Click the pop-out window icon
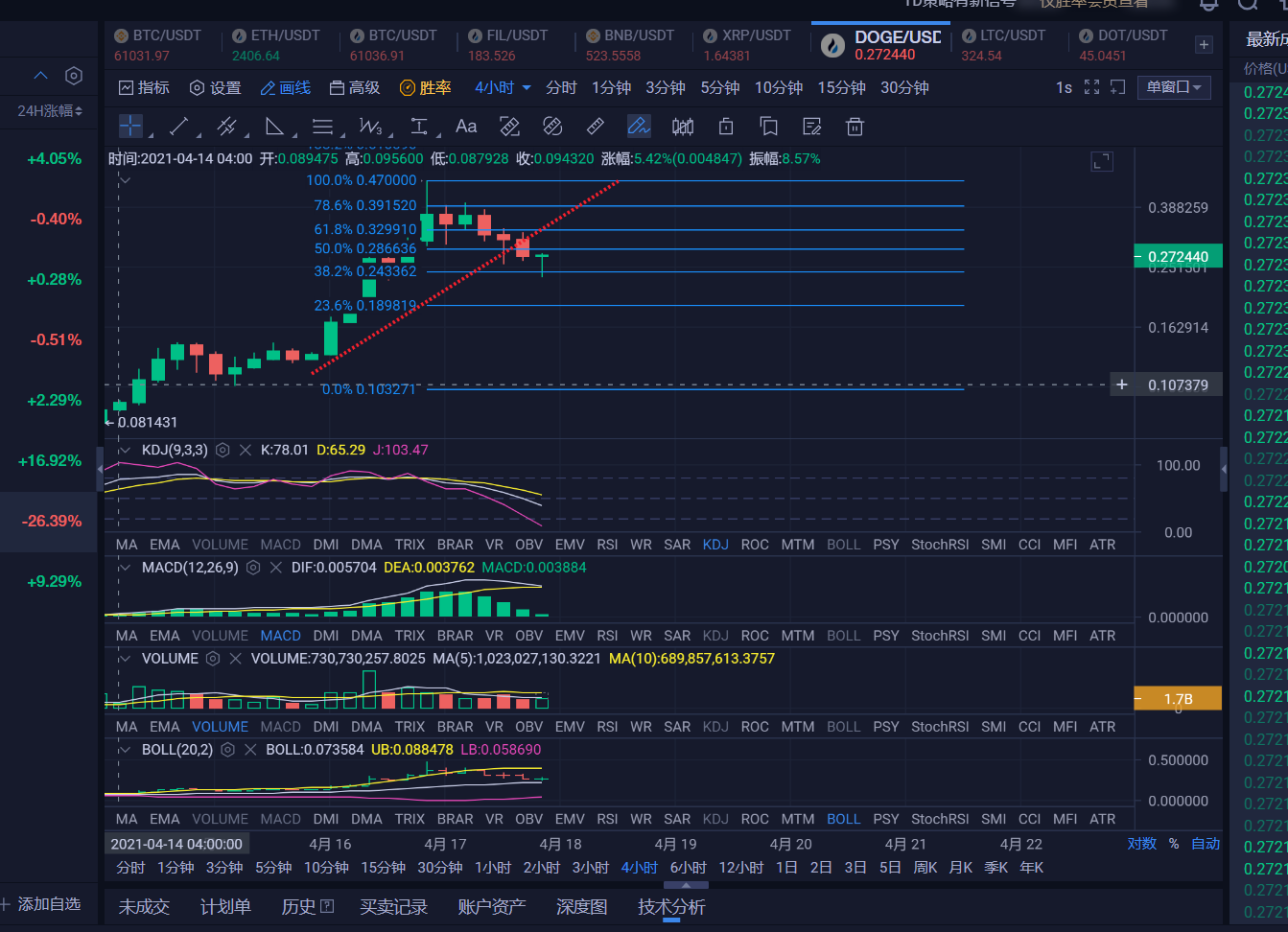The width and height of the screenshot is (1288, 932). pos(1117,87)
